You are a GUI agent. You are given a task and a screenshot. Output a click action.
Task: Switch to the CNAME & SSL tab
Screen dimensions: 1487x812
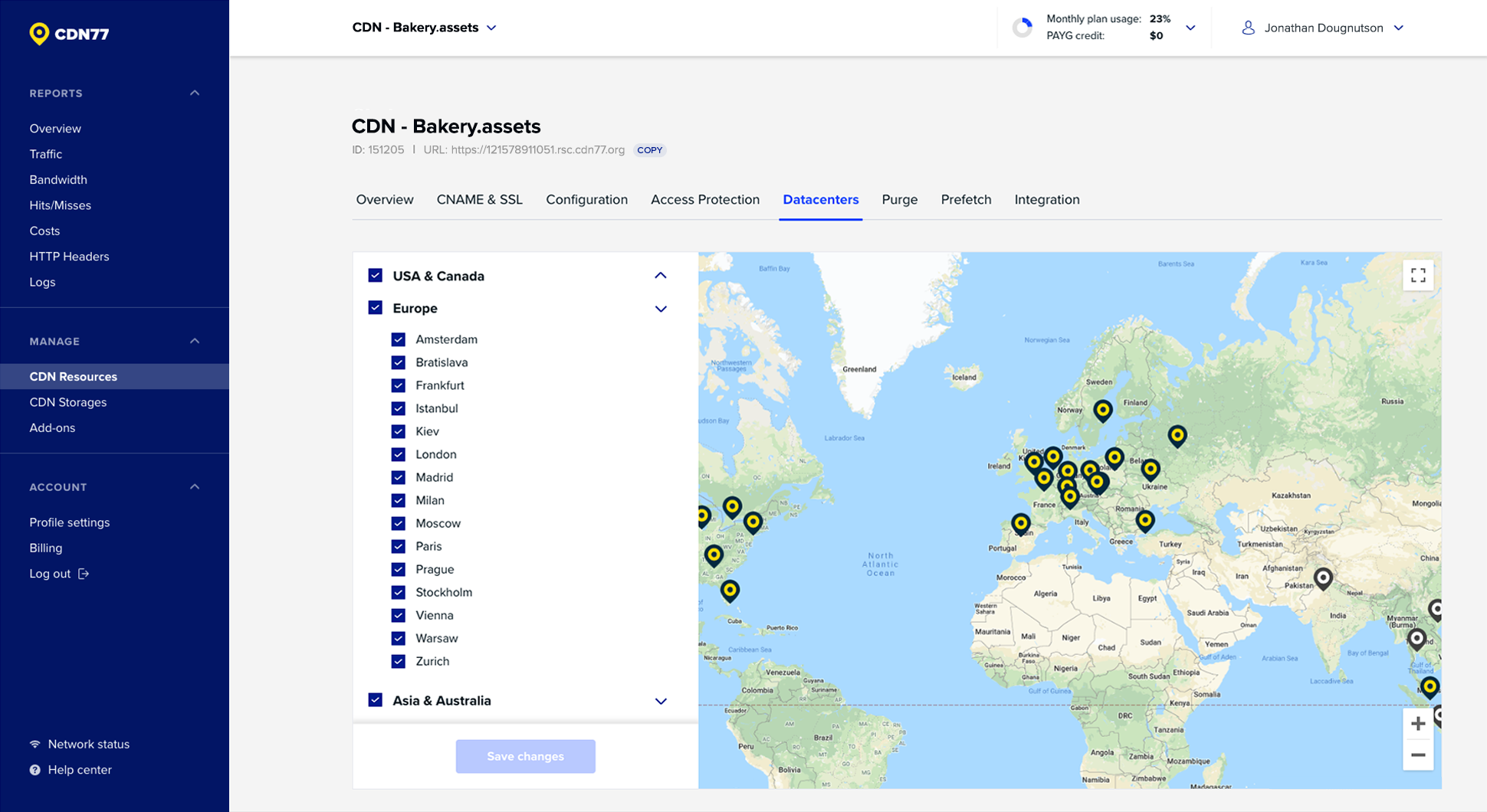(x=479, y=199)
